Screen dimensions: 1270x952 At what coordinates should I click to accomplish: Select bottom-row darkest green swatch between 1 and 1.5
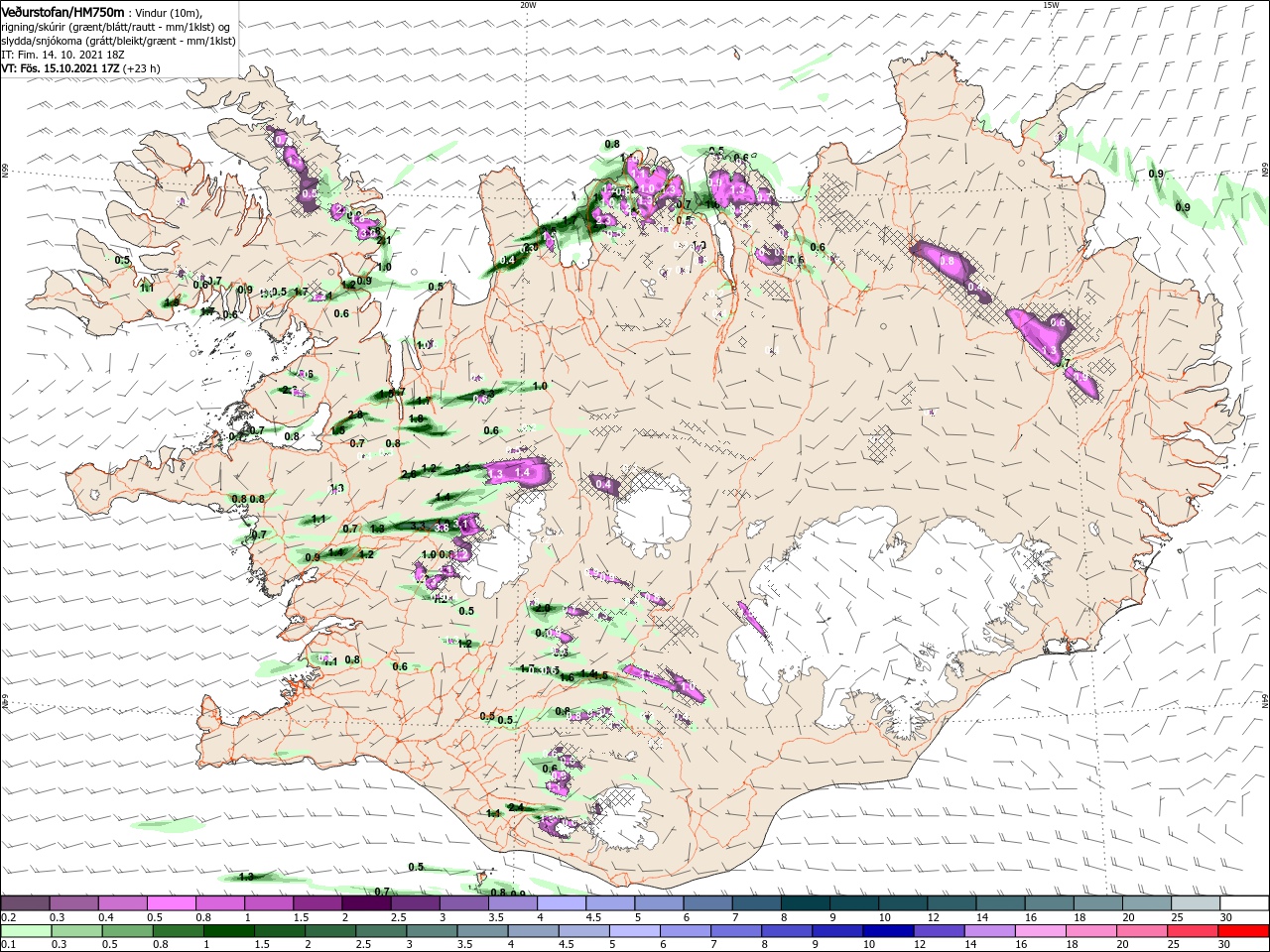228,931
